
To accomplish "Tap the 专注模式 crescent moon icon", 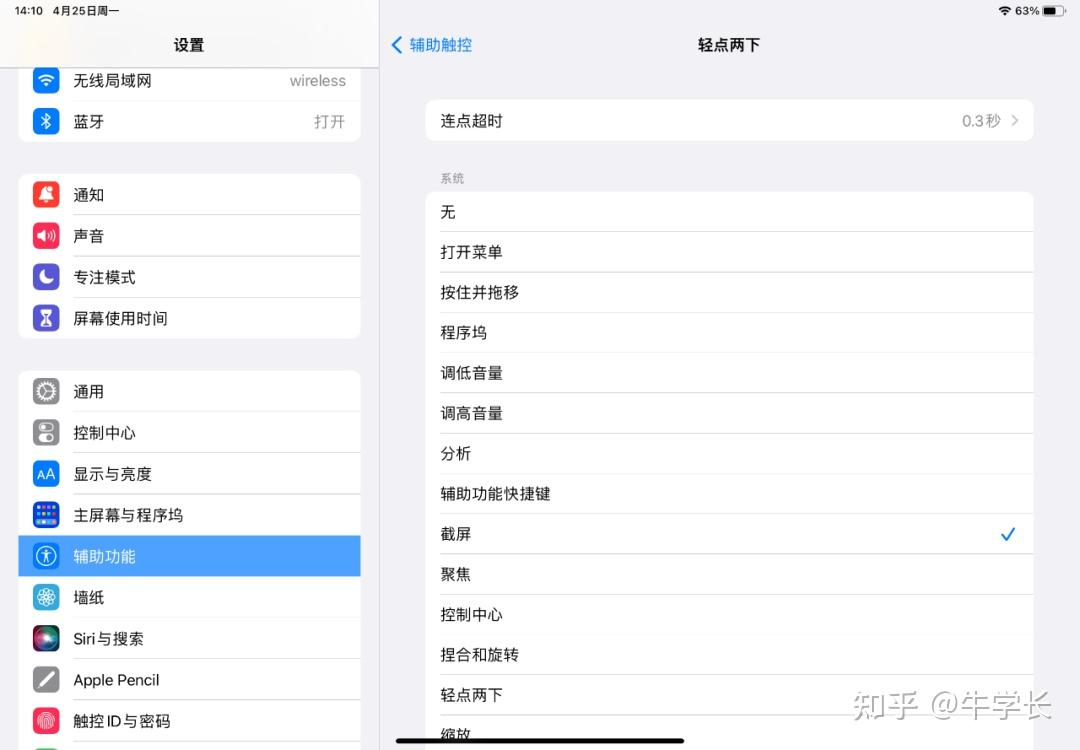I will (x=45, y=277).
